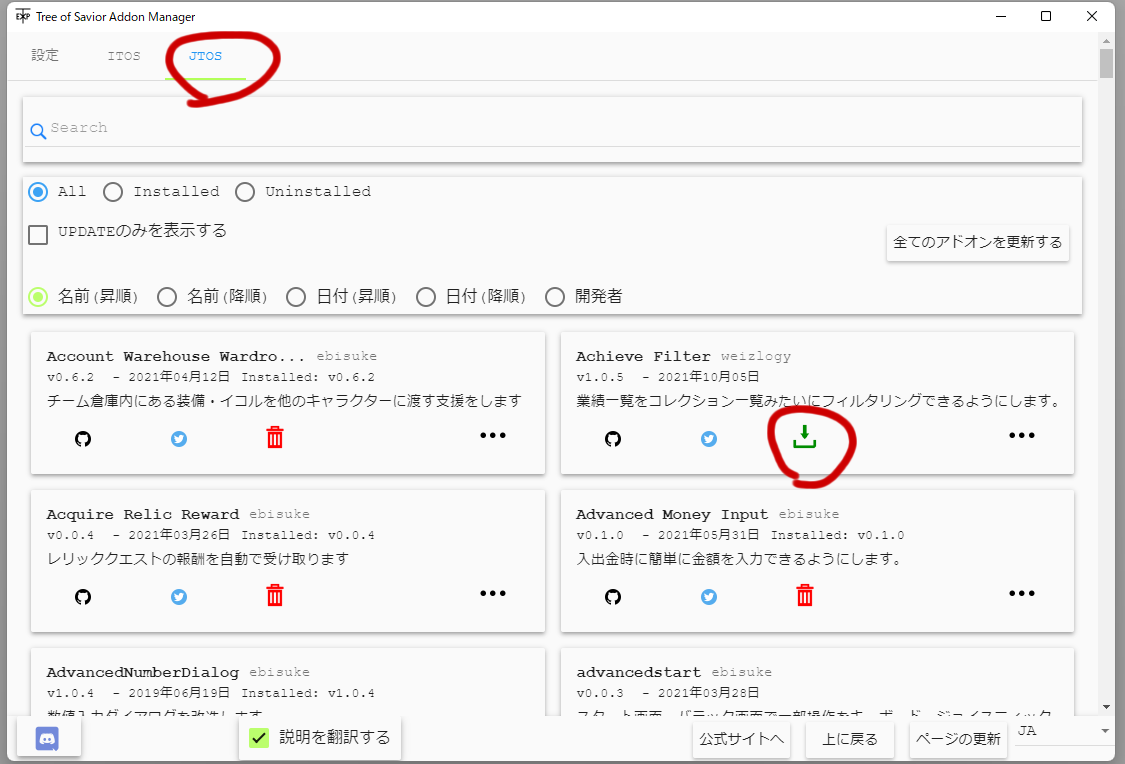
Task: Delete Acquire Relic Reward using trash icon
Action: pyautogui.click(x=275, y=595)
